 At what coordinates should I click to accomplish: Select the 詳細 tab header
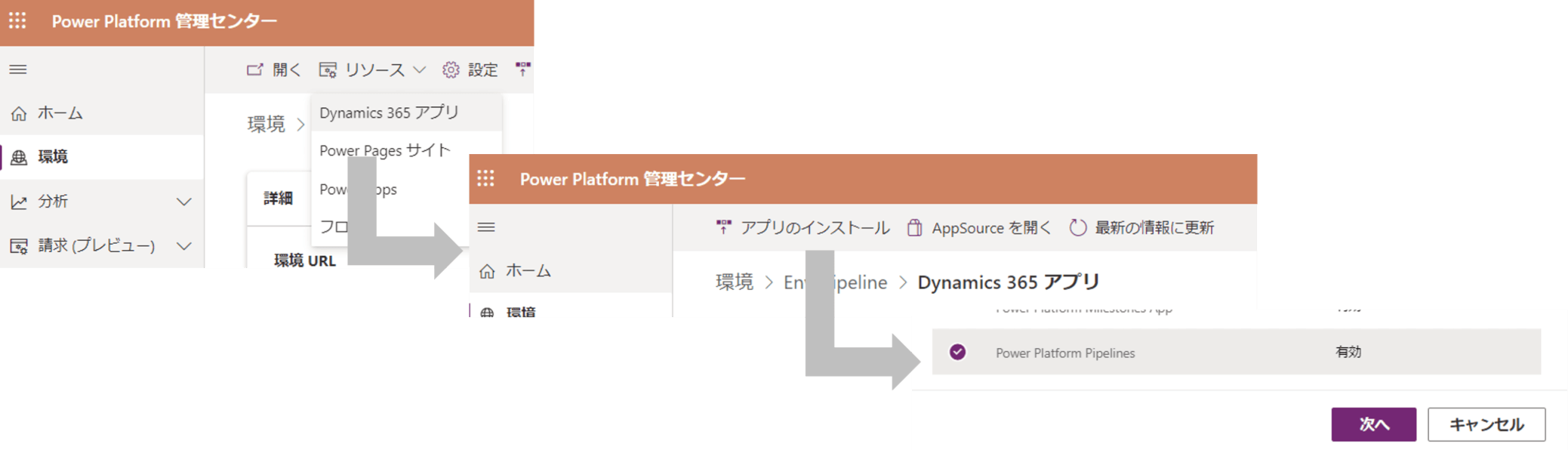278,199
